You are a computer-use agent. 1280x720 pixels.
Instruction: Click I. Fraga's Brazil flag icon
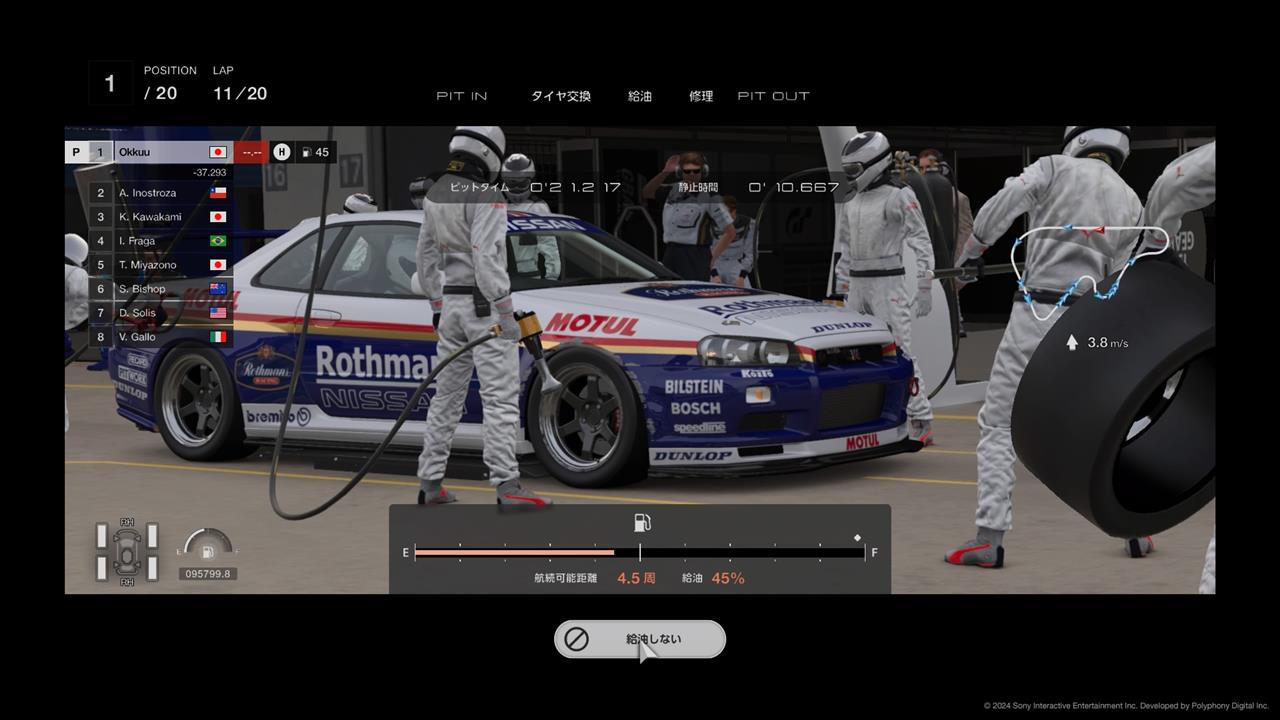[217, 241]
